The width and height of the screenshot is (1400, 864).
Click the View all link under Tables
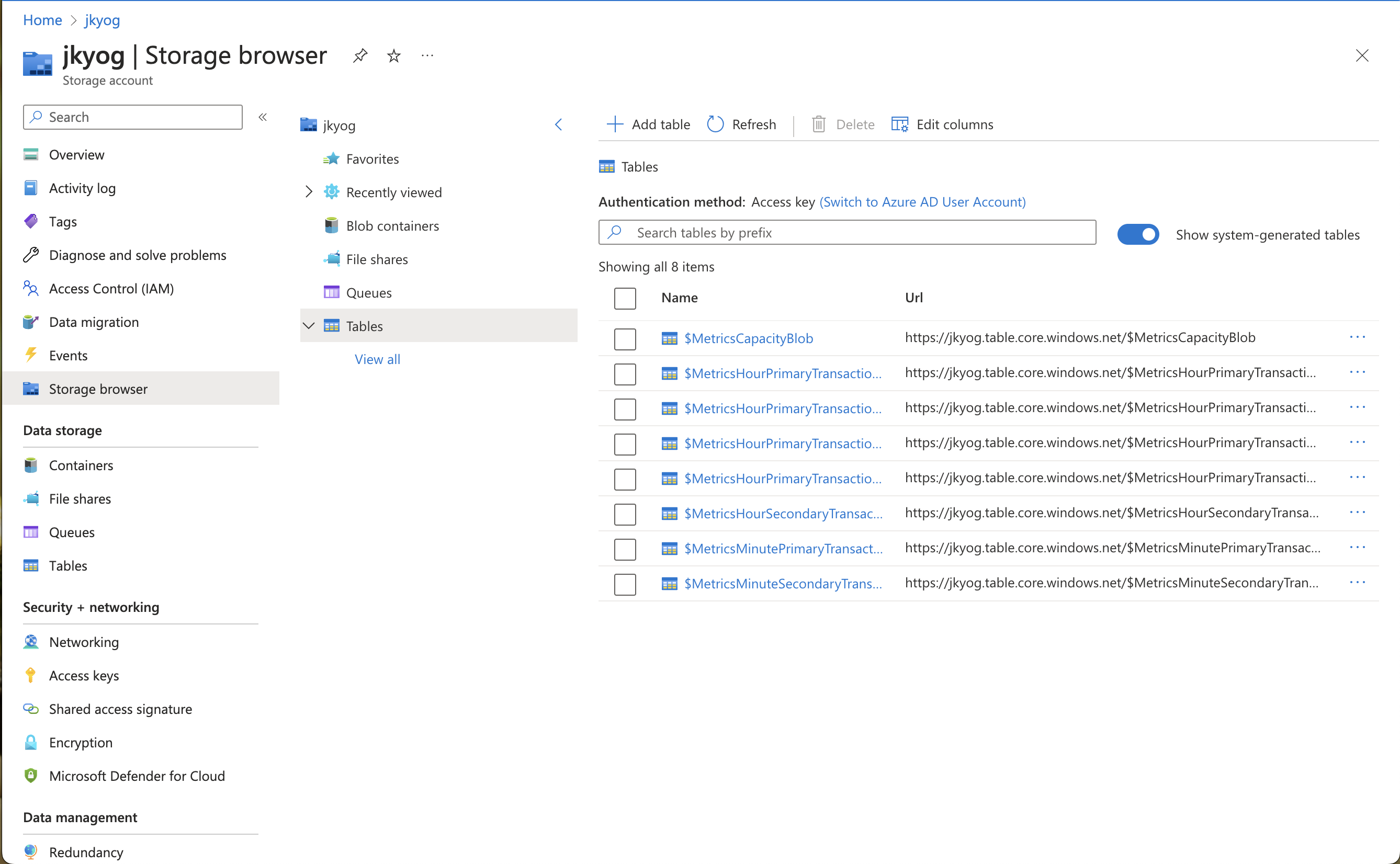377,359
